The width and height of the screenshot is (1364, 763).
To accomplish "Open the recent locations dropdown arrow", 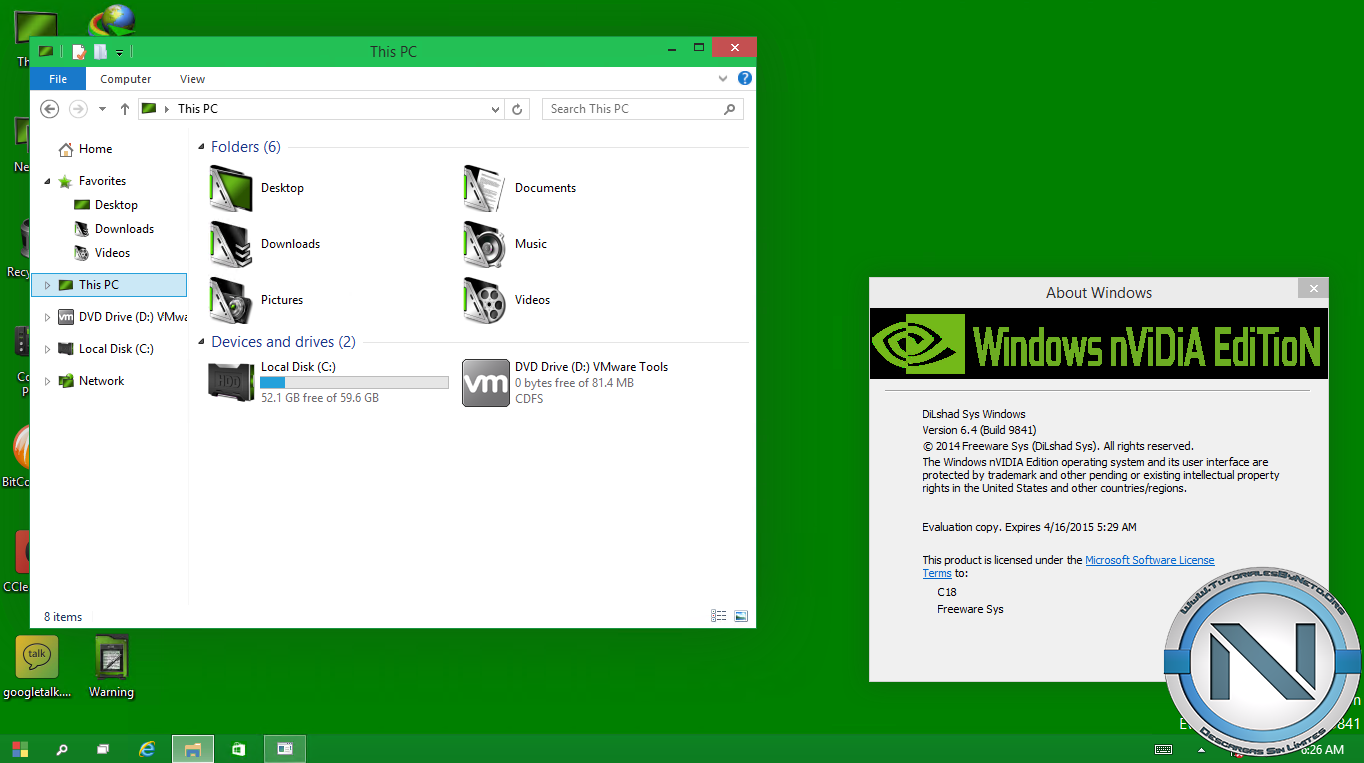I will pos(103,109).
